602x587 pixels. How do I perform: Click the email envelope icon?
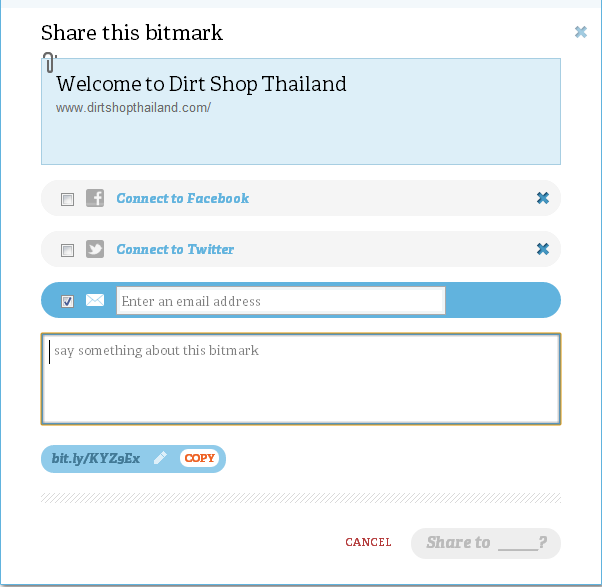pyautogui.click(x=95, y=300)
